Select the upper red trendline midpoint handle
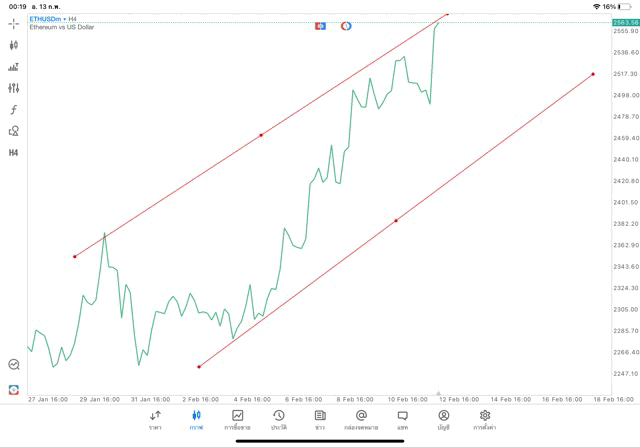 [x=261, y=135]
